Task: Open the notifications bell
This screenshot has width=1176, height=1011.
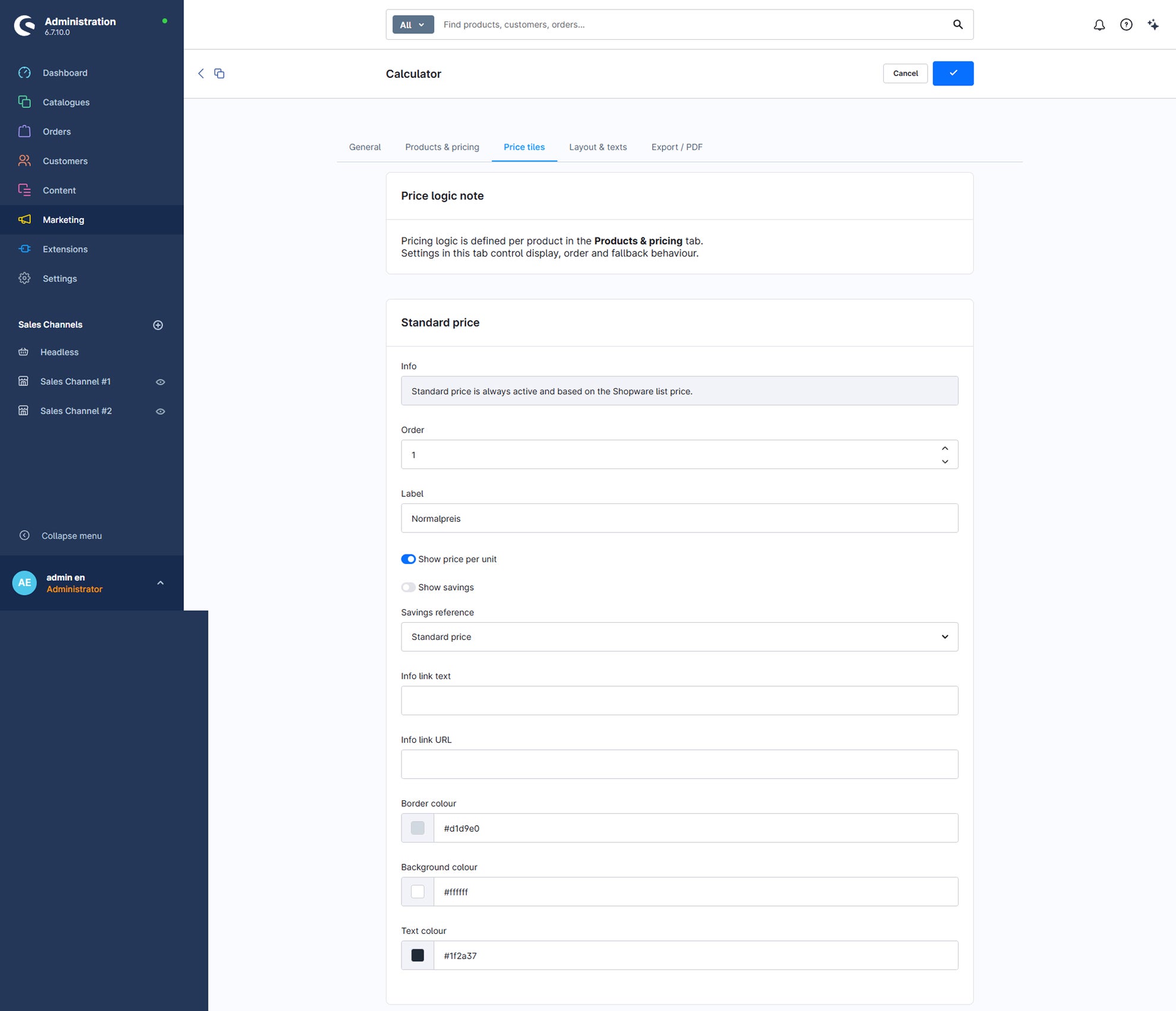Action: (x=1099, y=24)
